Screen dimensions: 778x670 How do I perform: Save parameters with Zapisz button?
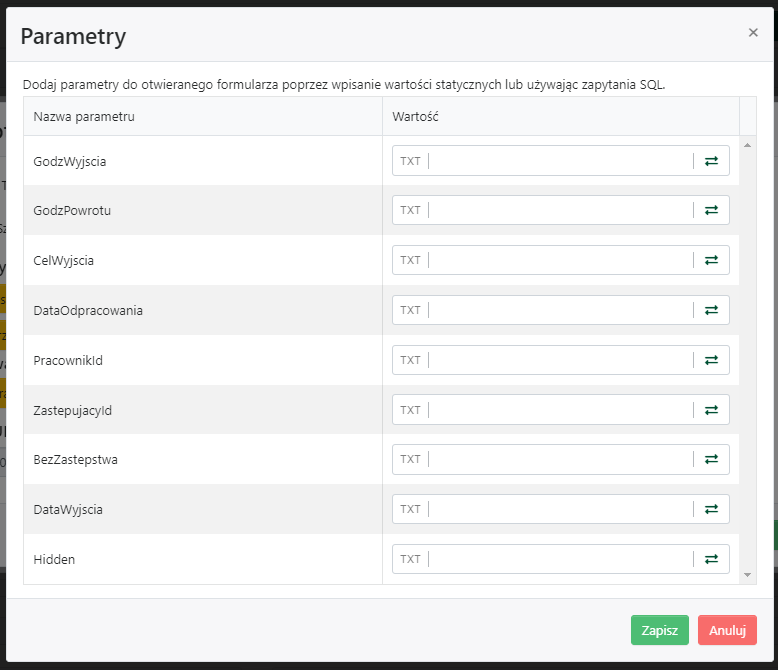coord(659,630)
